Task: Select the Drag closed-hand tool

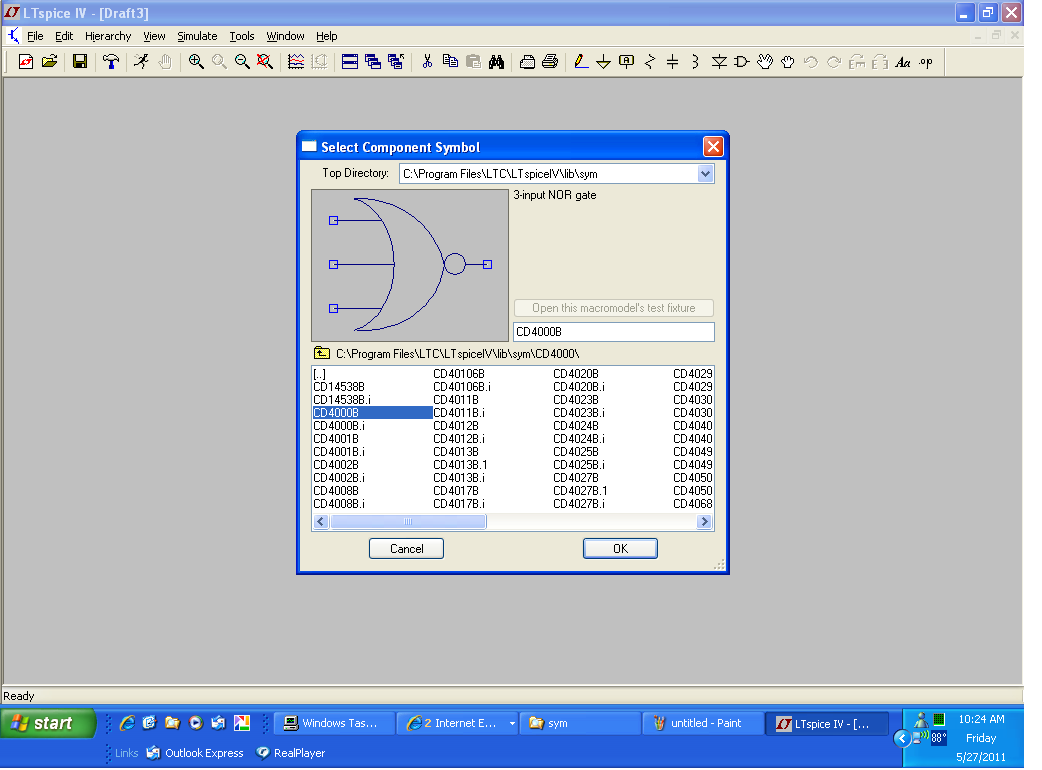Action: pyautogui.click(x=787, y=62)
